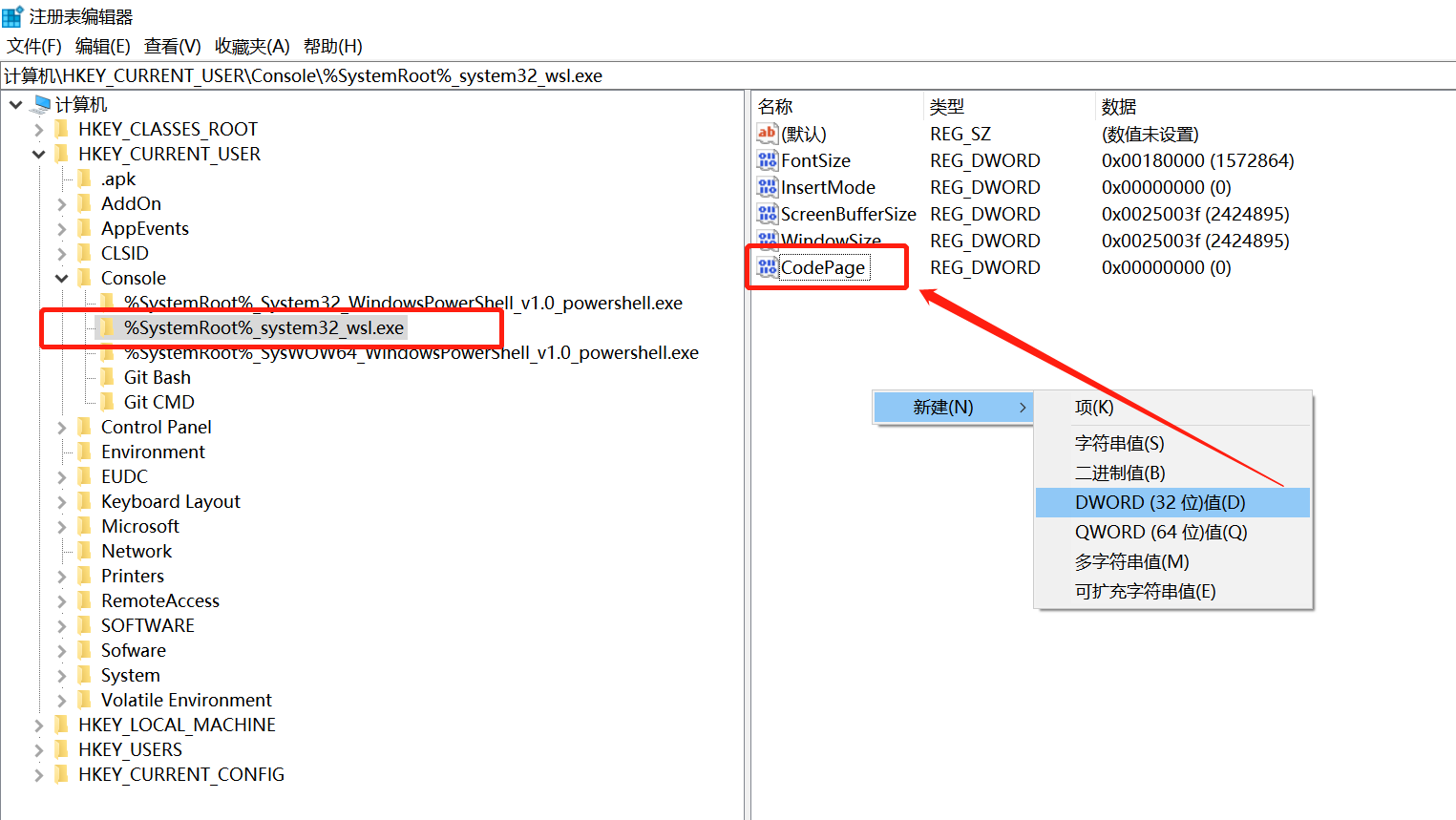Select the SysWOW64 WindowsPowerShell key
Screen dimensions: 1456x820
click(411, 352)
